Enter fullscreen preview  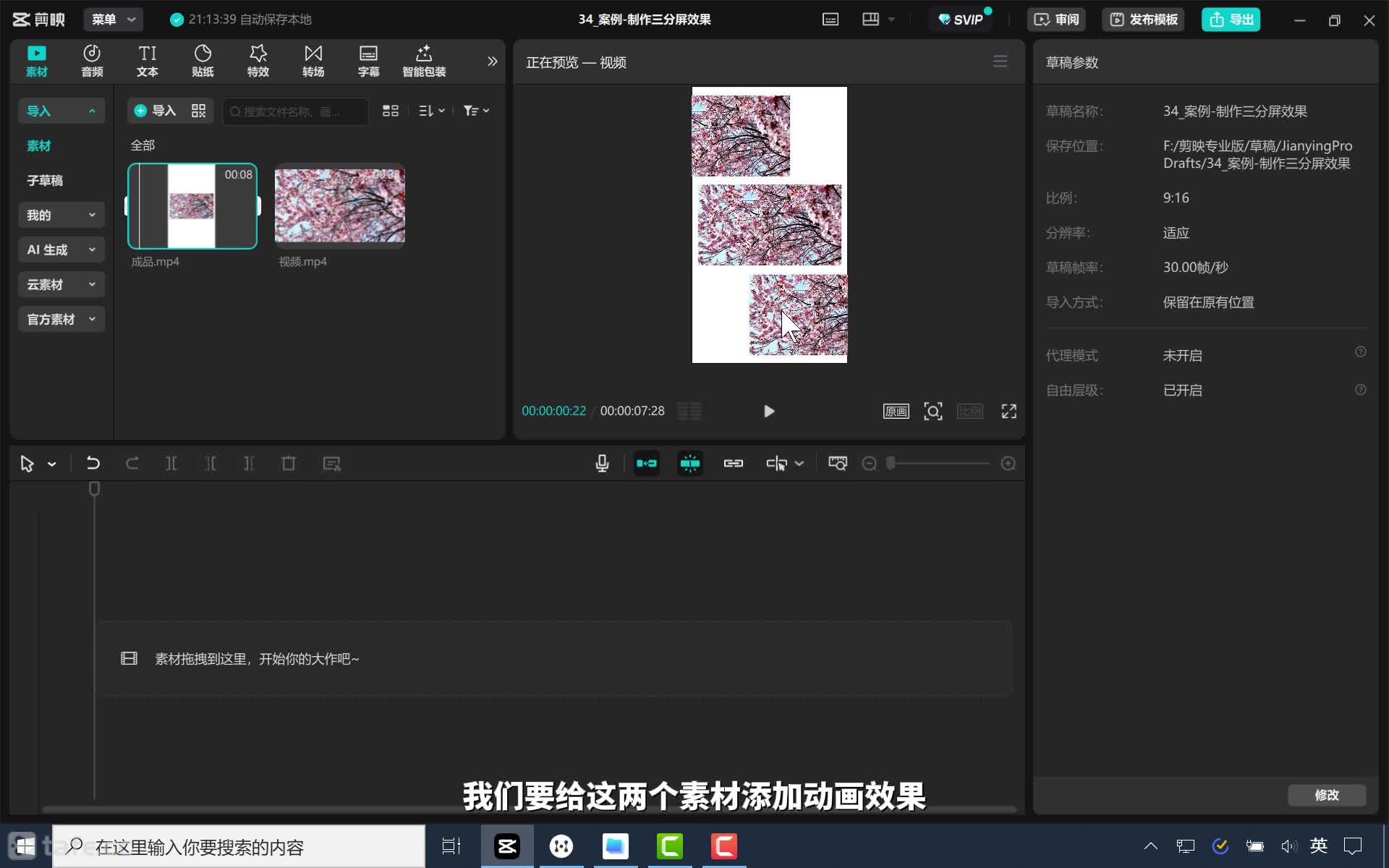[x=1009, y=412]
